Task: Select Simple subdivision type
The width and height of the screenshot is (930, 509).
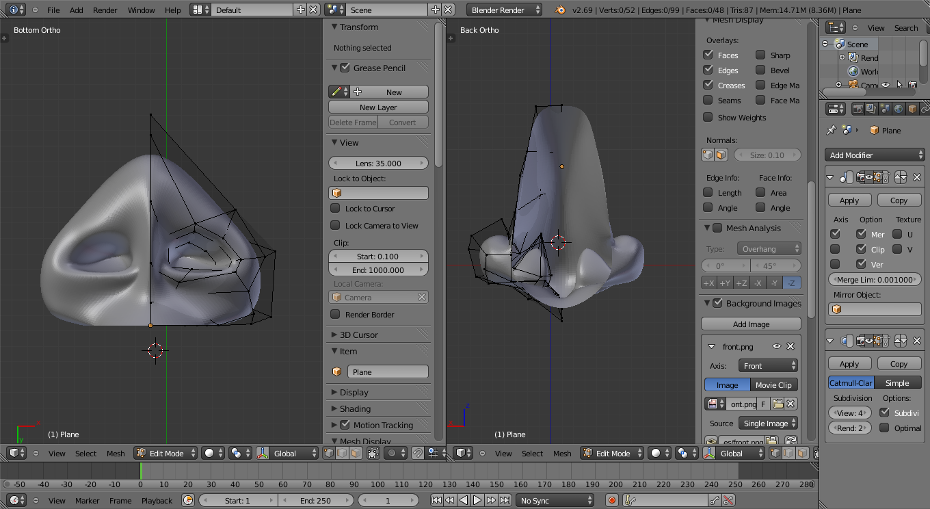Action: 897,383
